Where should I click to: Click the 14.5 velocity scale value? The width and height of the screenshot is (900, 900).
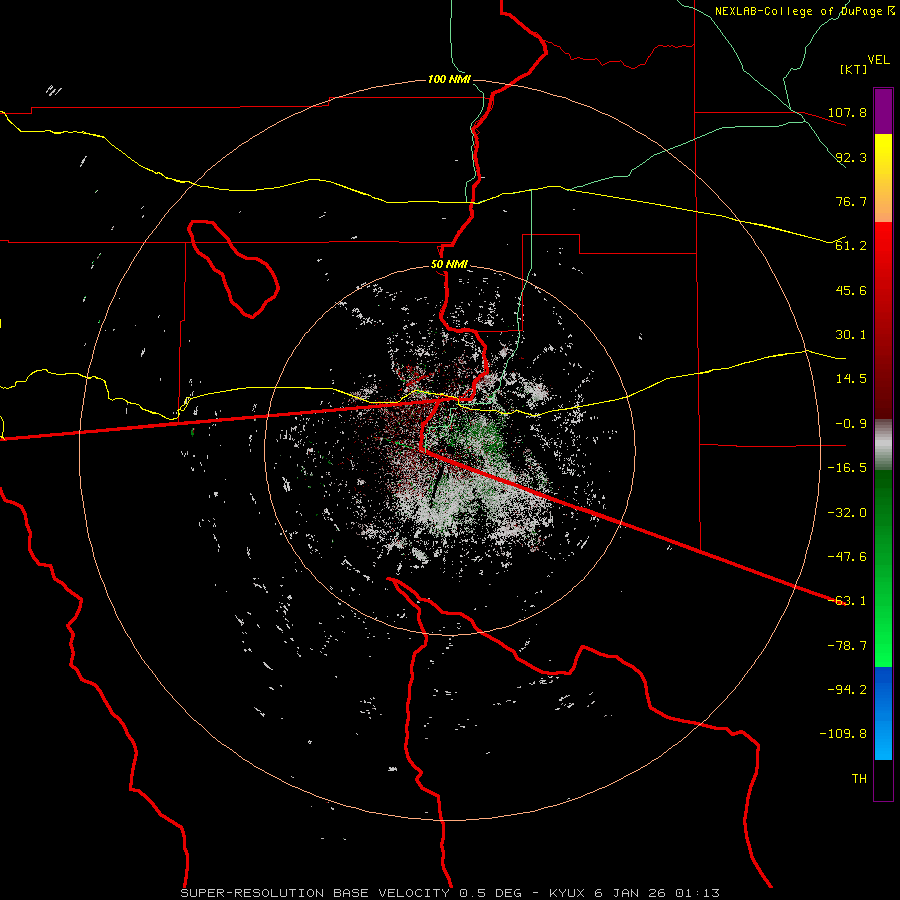851,379
